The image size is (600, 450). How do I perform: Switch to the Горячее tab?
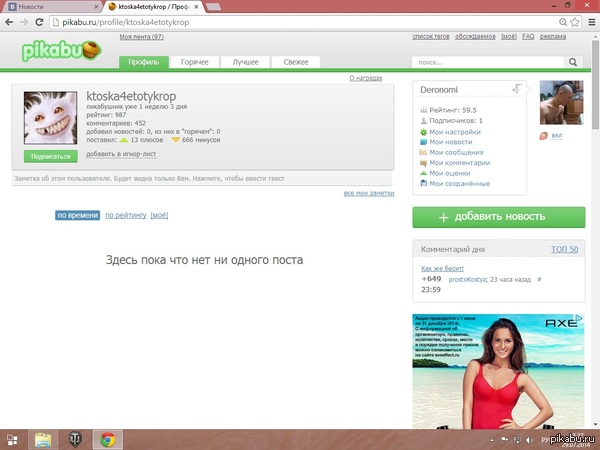point(194,62)
